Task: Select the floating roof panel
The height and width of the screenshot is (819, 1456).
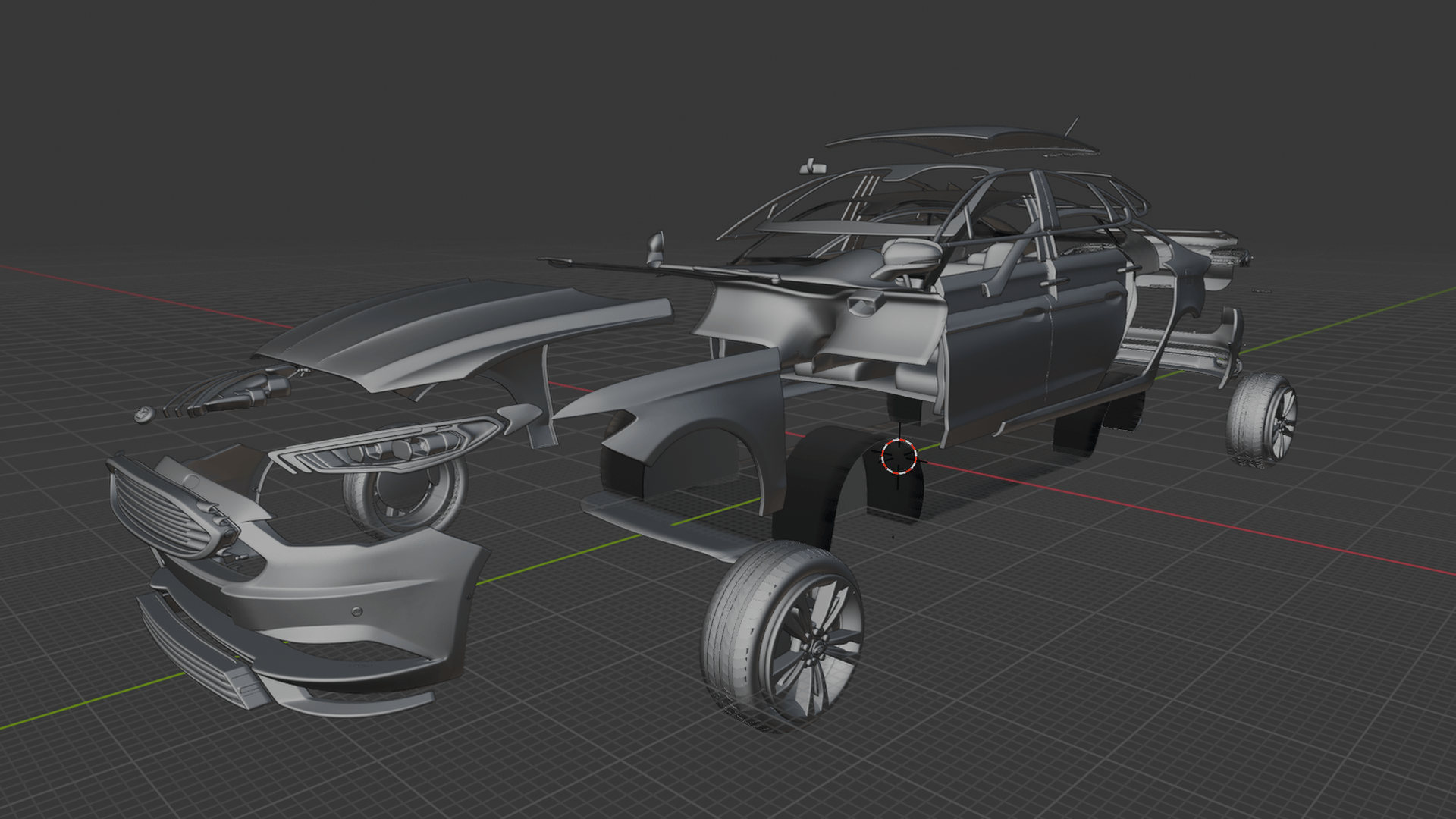Action: [963, 142]
